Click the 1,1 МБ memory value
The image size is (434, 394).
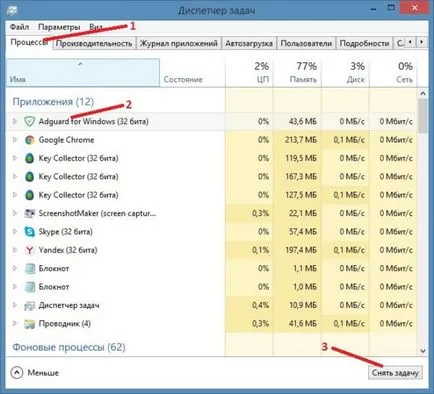pyautogui.click(x=305, y=269)
